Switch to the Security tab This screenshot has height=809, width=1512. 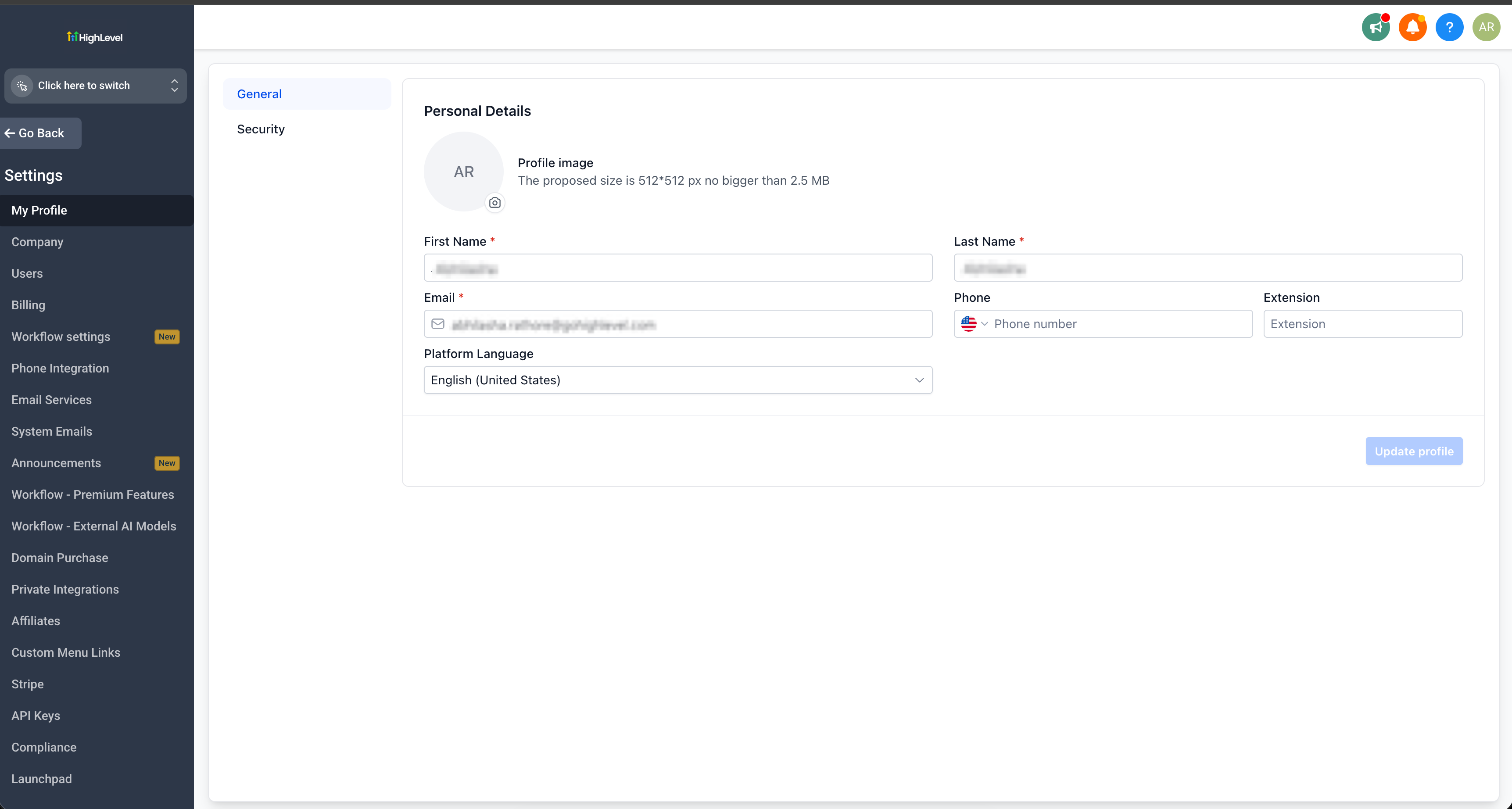306,129
